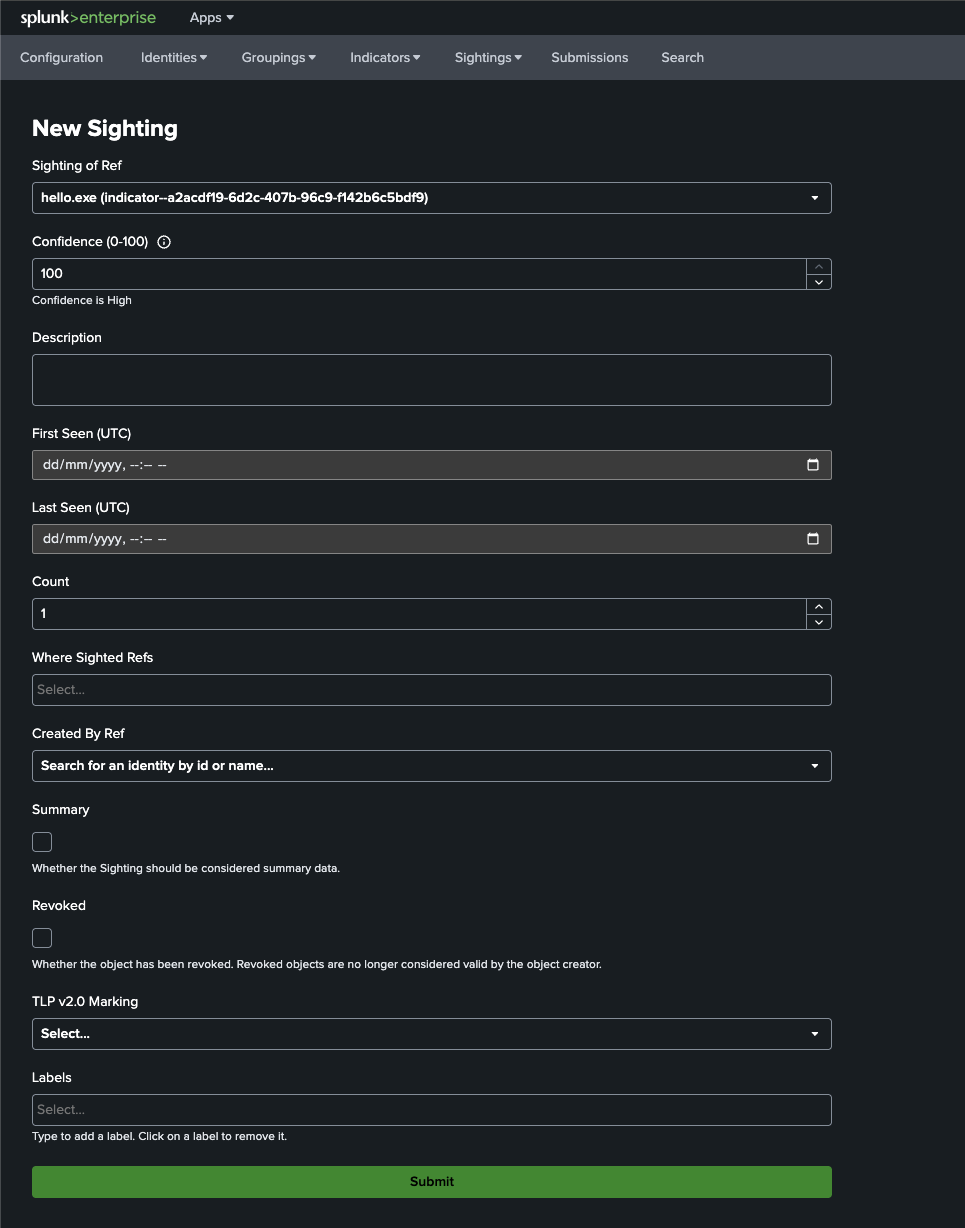Decrease Confidence with the down arrow
Viewport: 965px width, 1228px height.
[x=819, y=282]
